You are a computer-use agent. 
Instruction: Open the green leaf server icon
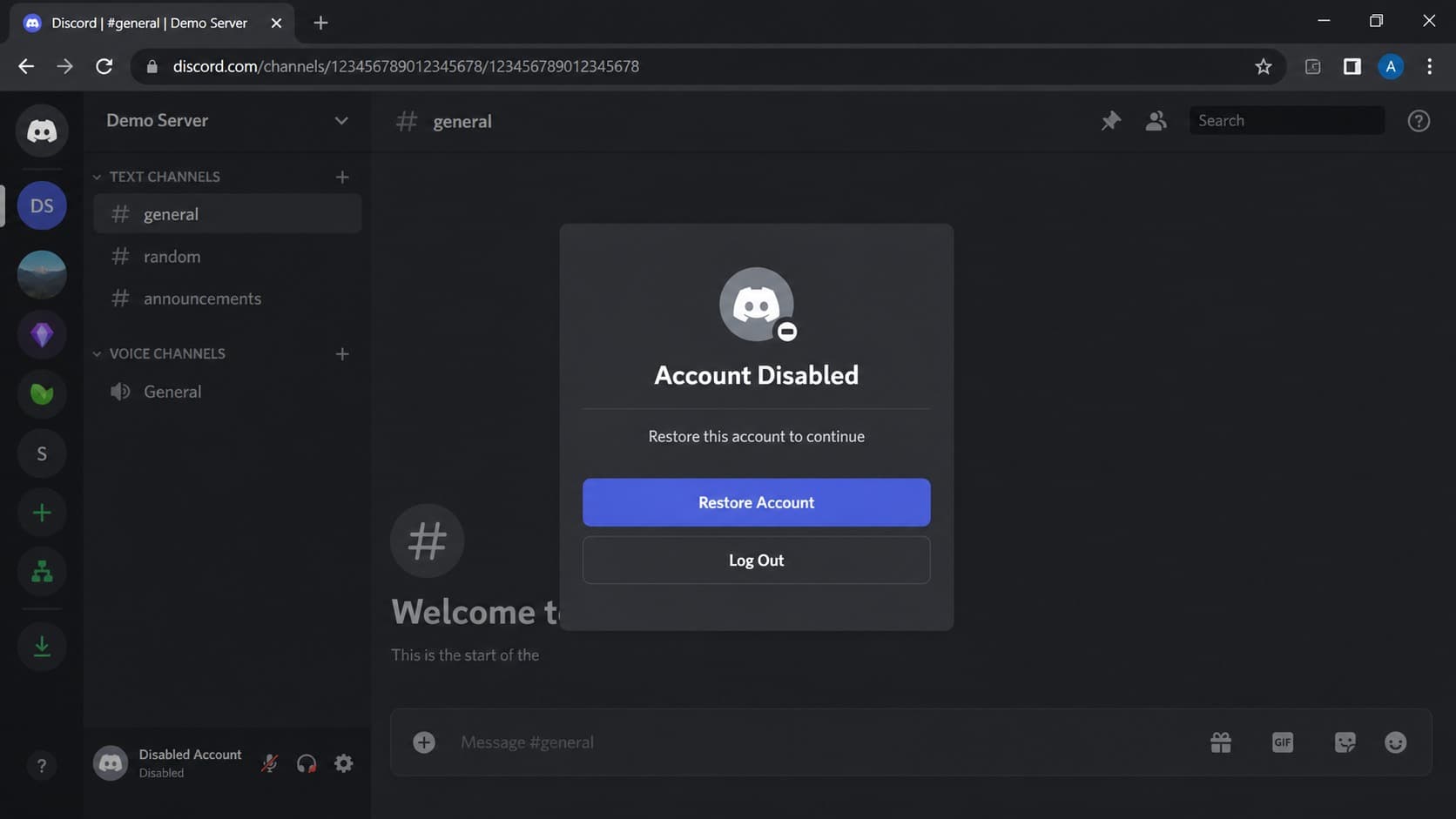pos(42,393)
